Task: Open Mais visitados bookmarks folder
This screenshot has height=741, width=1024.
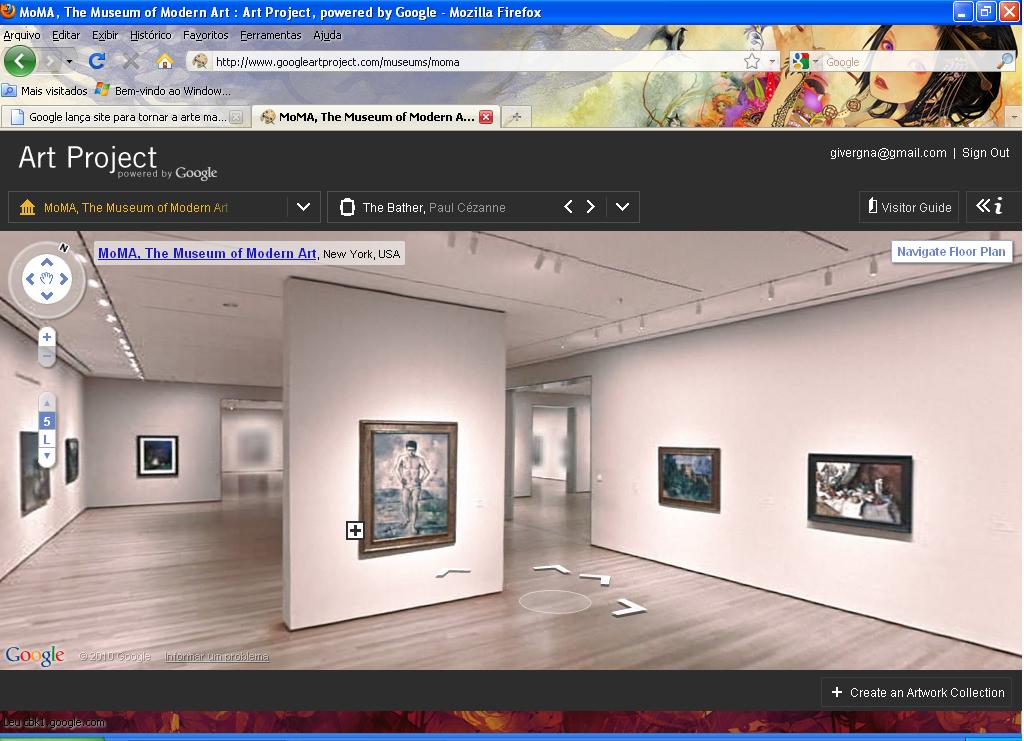Action: click(x=45, y=91)
